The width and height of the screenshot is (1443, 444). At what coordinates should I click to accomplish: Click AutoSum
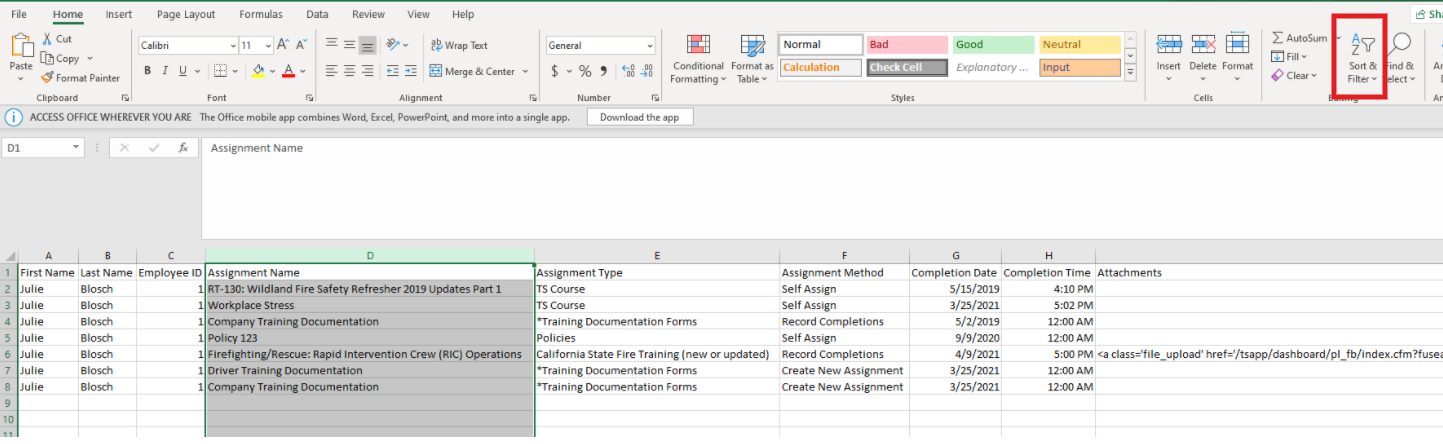(x=1299, y=38)
